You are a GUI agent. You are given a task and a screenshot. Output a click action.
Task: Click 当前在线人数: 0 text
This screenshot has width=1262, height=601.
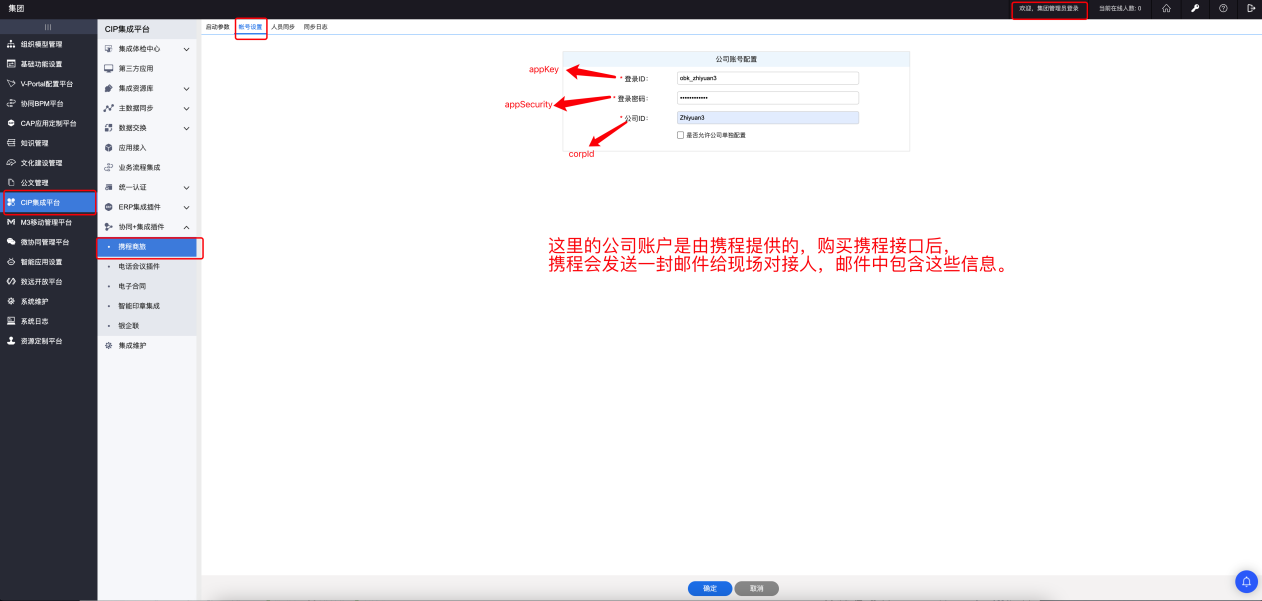pos(1119,8)
